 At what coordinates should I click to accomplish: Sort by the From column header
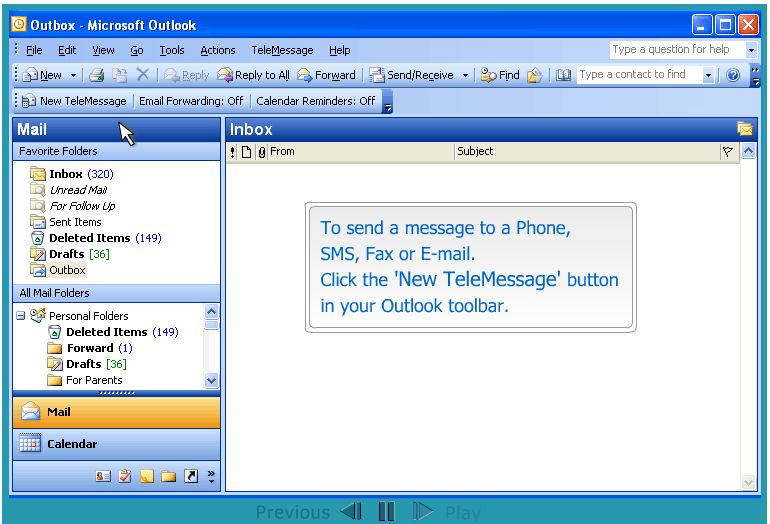pyautogui.click(x=361, y=152)
